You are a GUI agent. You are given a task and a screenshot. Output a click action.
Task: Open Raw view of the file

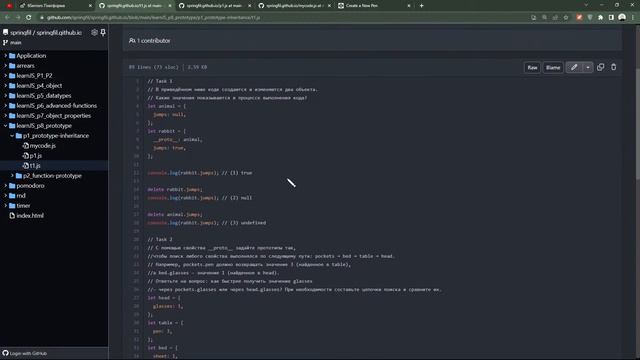pyautogui.click(x=532, y=67)
